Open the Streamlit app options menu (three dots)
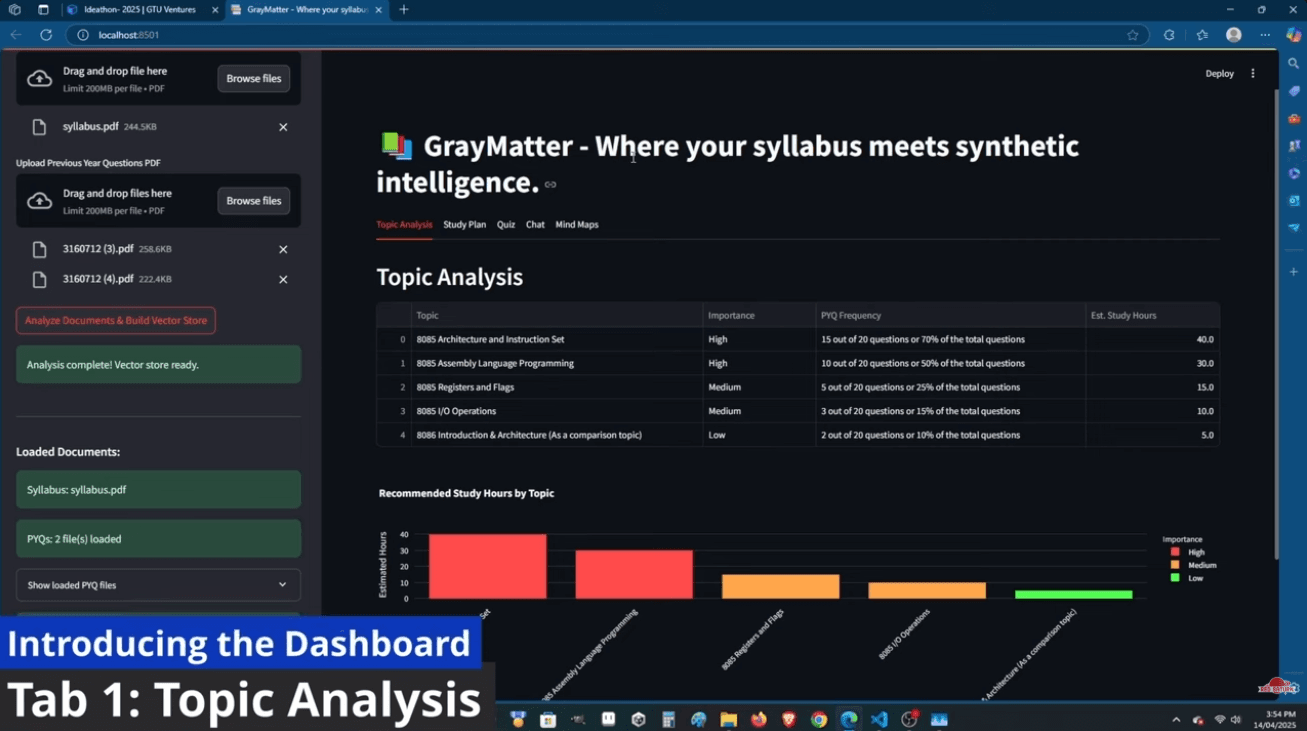The width and height of the screenshot is (1307, 731). point(1253,73)
